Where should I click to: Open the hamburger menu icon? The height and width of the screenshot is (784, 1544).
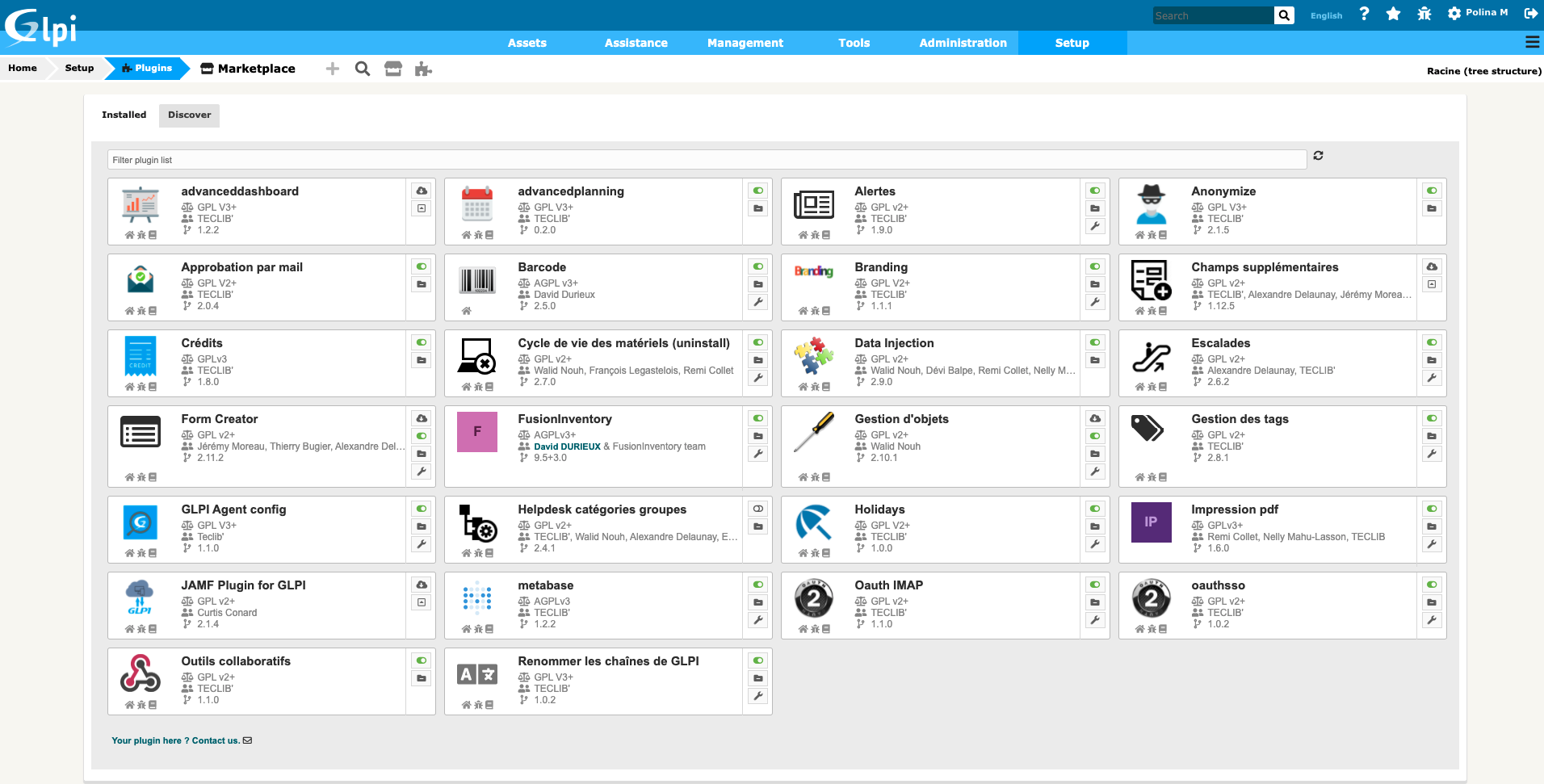[x=1532, y=42]
